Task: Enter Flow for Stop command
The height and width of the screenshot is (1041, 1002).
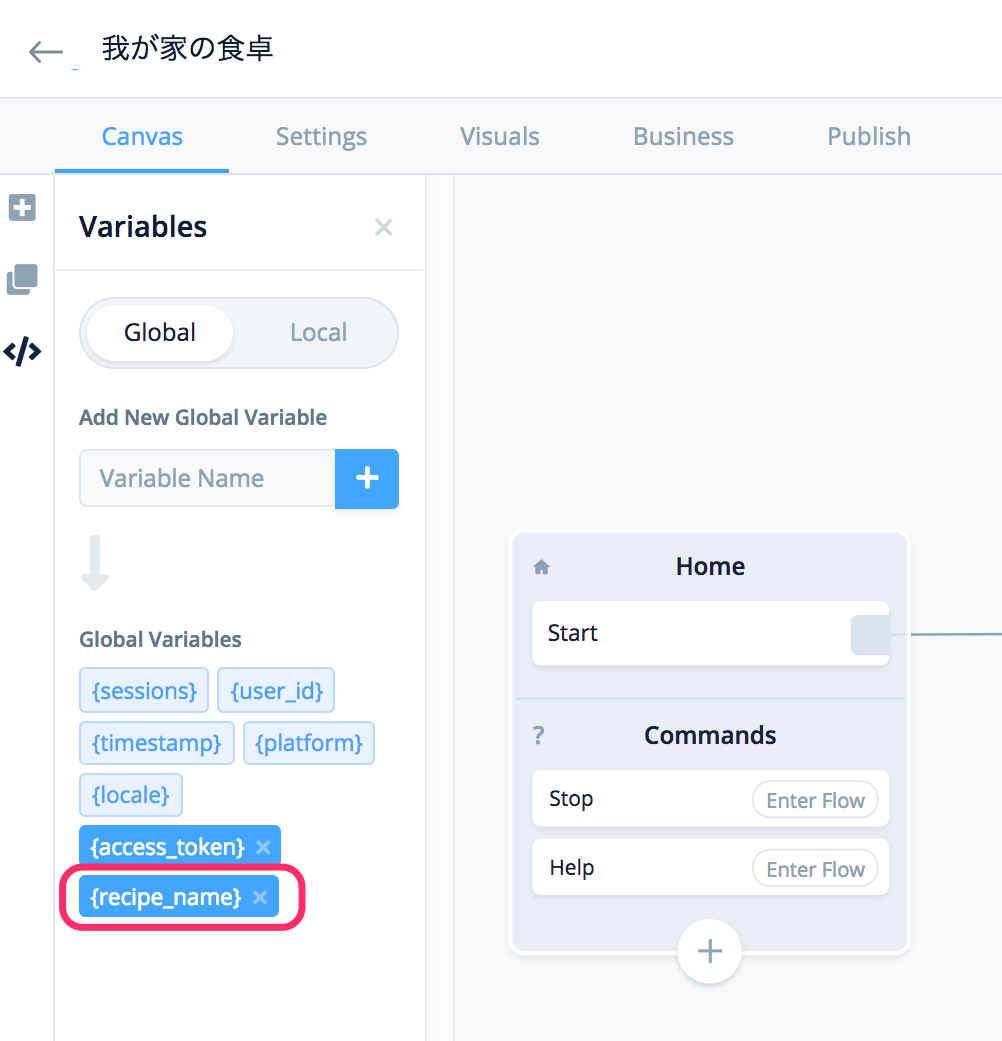Action: [x=815, y=800]
